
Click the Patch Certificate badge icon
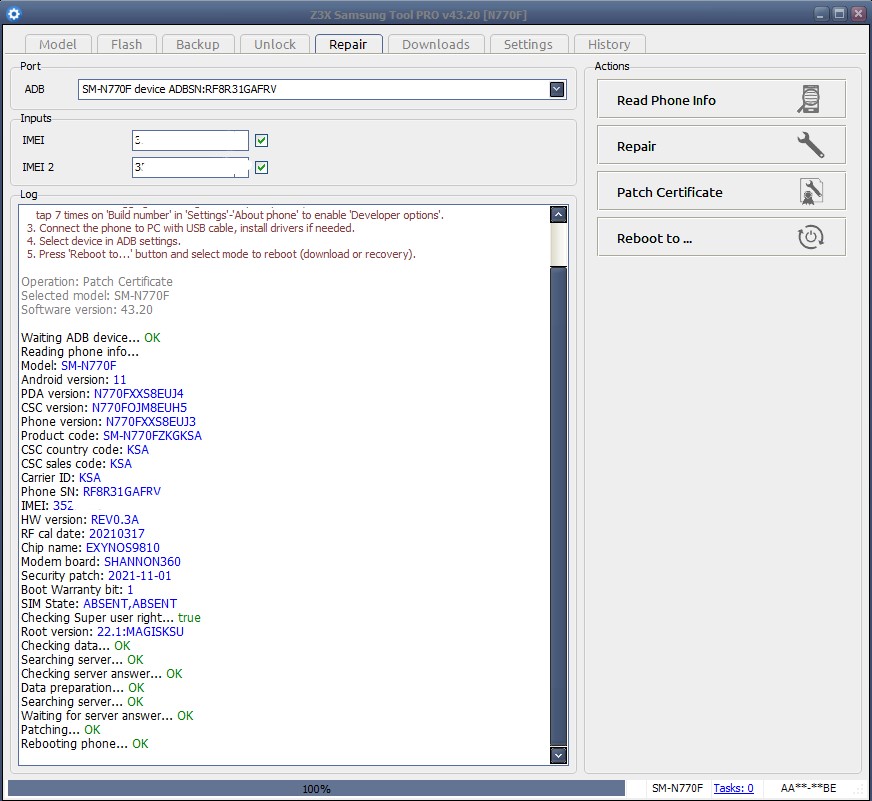point(811,192)
